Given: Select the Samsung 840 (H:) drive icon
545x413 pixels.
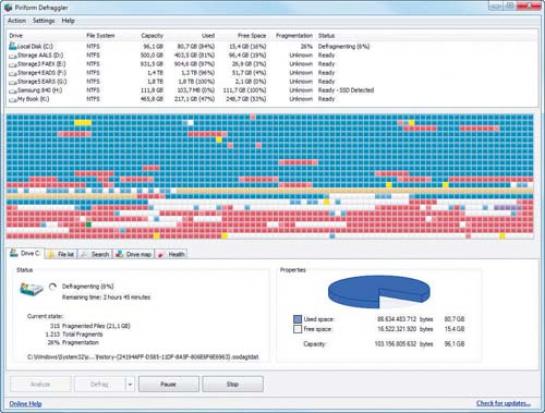Looking at the screenshot, I should 13,90.
